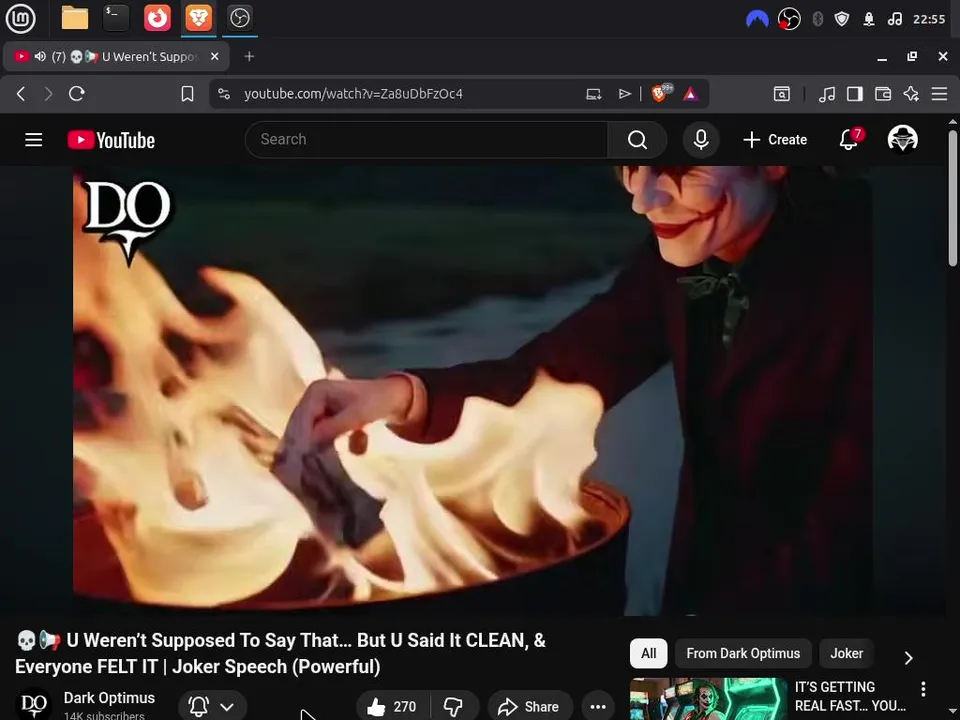Viewport: 960px width, 720px height.
Task: Open the Linux Mint start menu
Action: (20, 18)
